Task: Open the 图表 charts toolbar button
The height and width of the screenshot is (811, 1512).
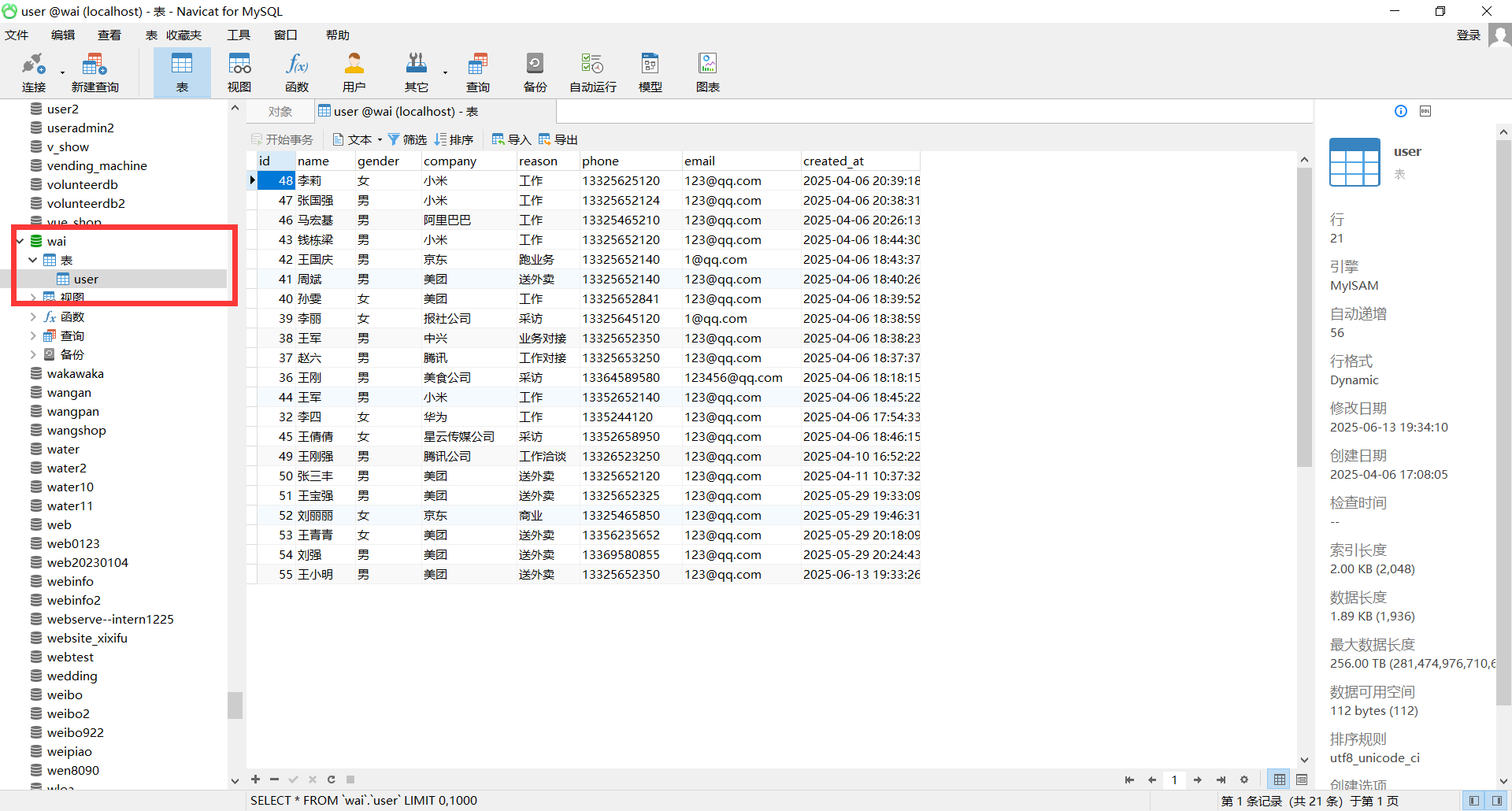Action: tap(708, 72)
